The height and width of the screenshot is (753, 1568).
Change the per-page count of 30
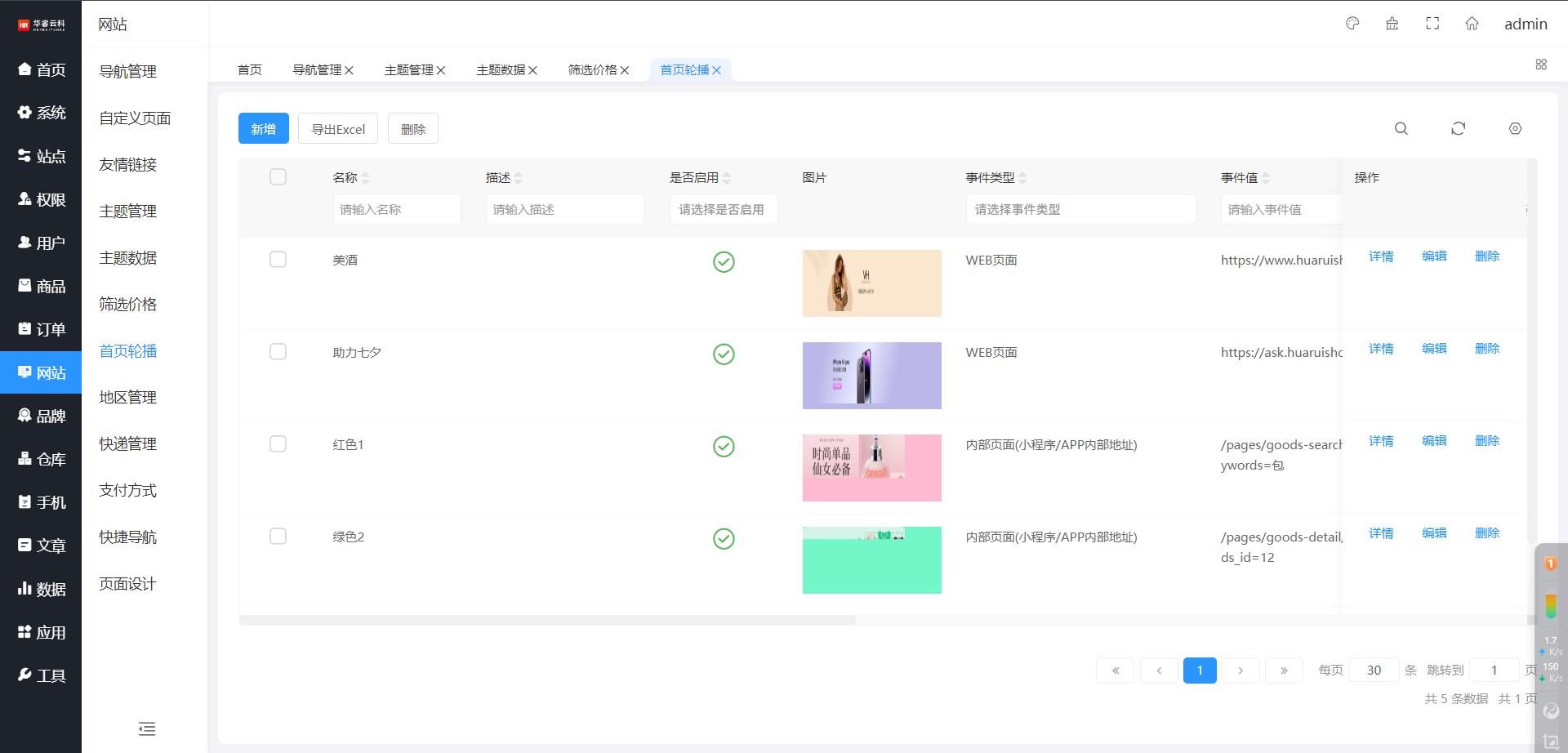1374,671
